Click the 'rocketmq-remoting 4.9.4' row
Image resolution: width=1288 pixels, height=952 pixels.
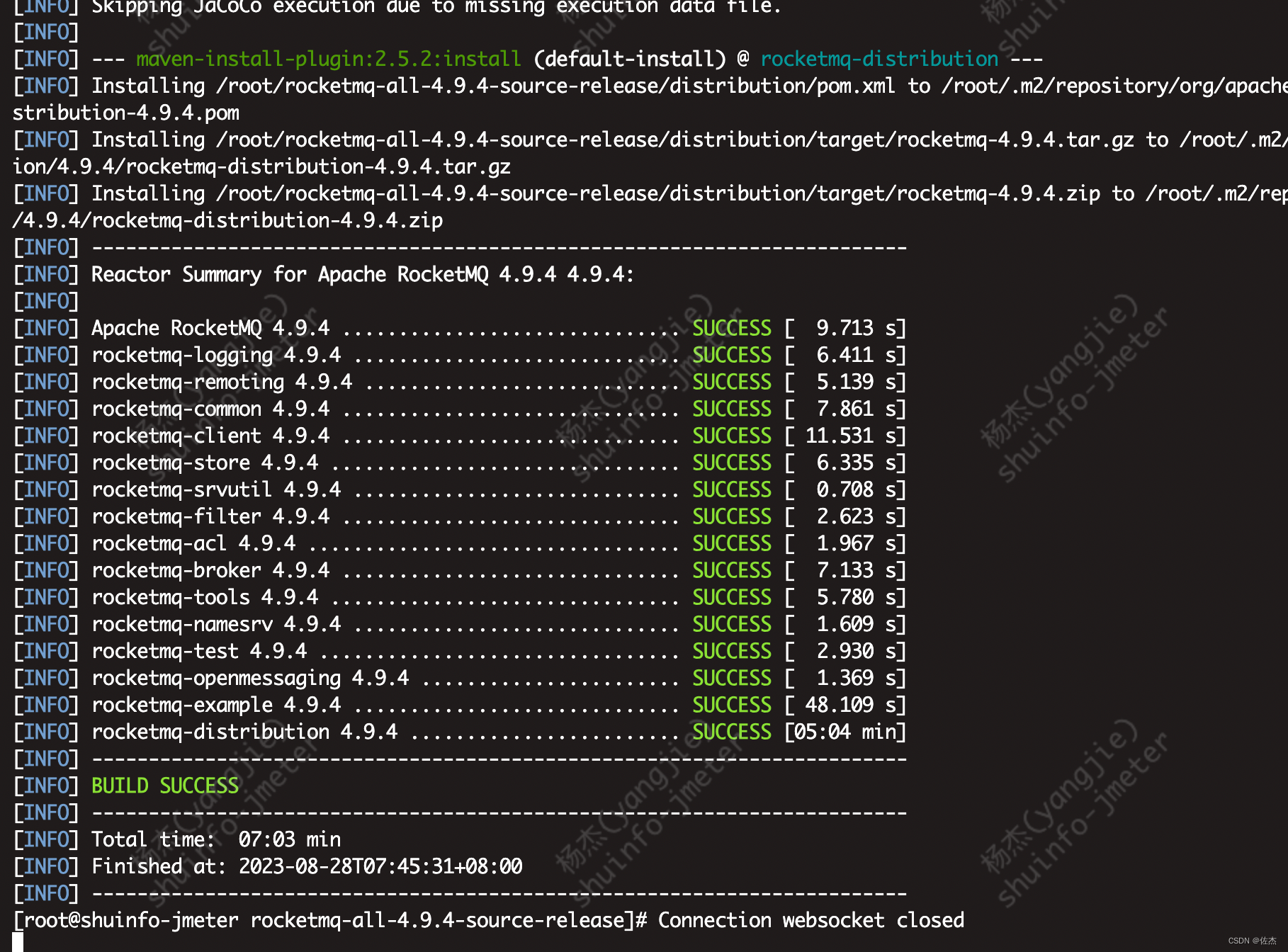pyautogui.click(x=461, y=382)
